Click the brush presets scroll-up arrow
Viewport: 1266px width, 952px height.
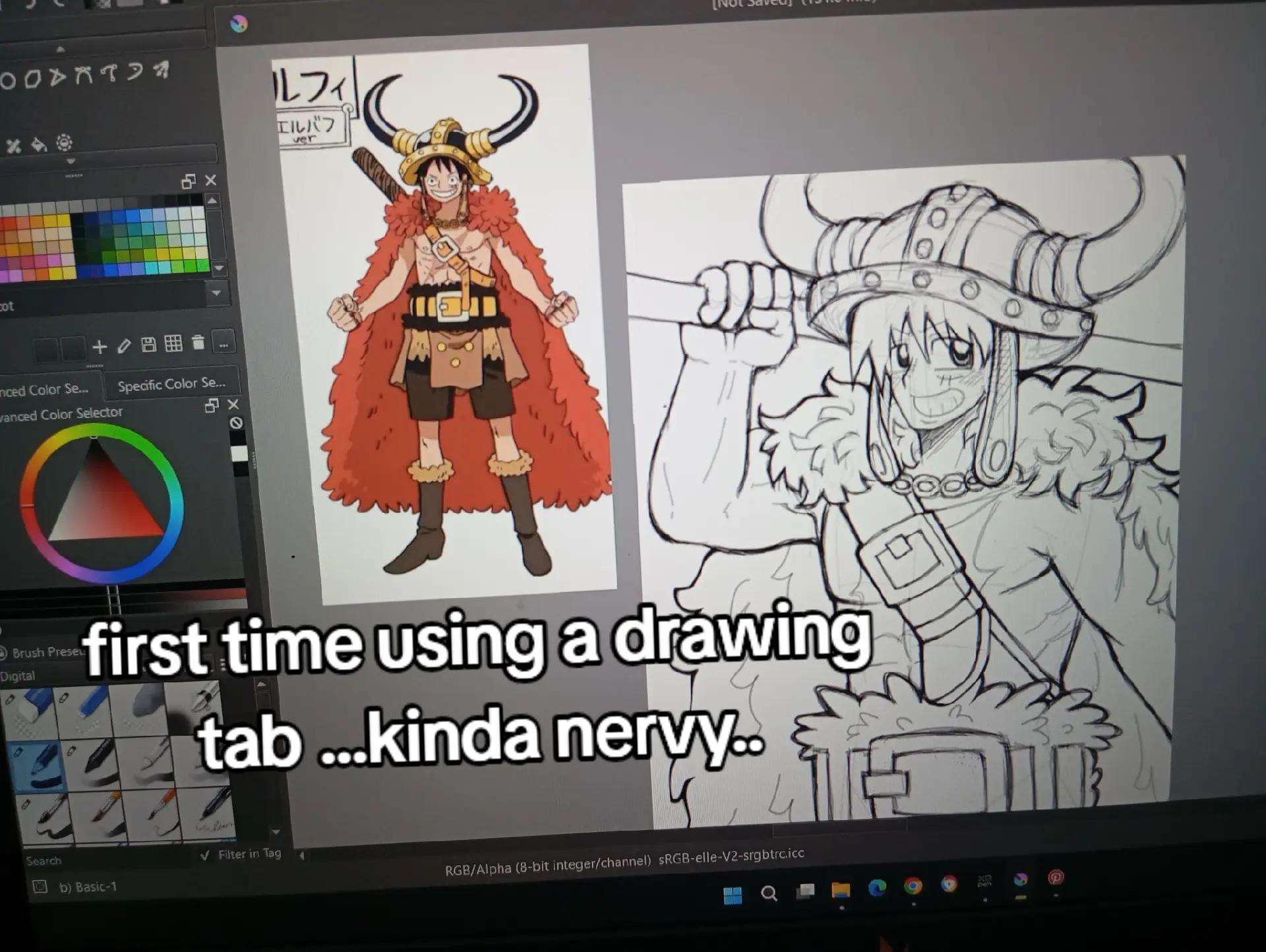[262, 686]
